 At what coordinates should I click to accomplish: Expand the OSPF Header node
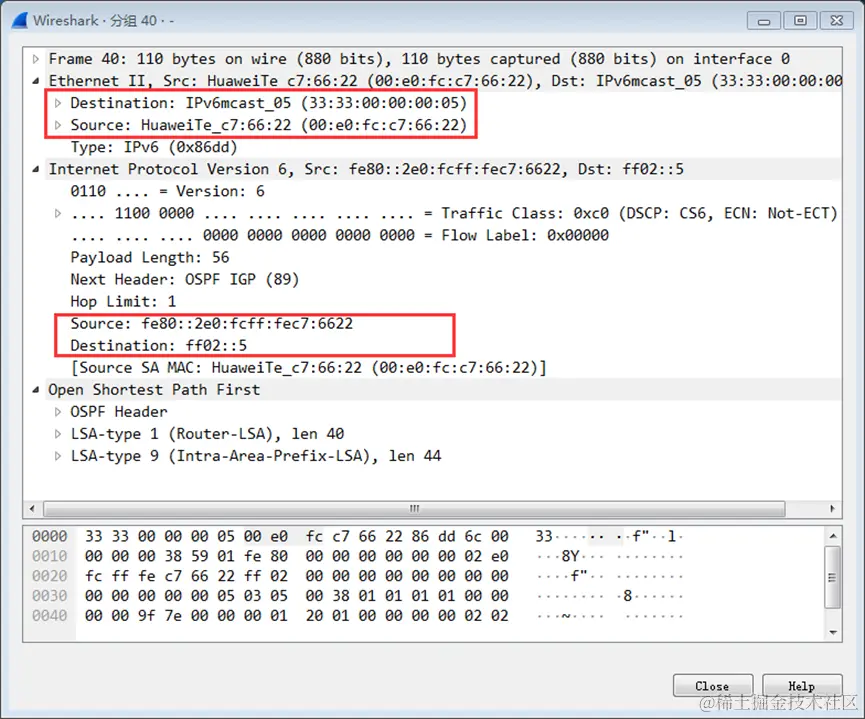click(58, 412)
